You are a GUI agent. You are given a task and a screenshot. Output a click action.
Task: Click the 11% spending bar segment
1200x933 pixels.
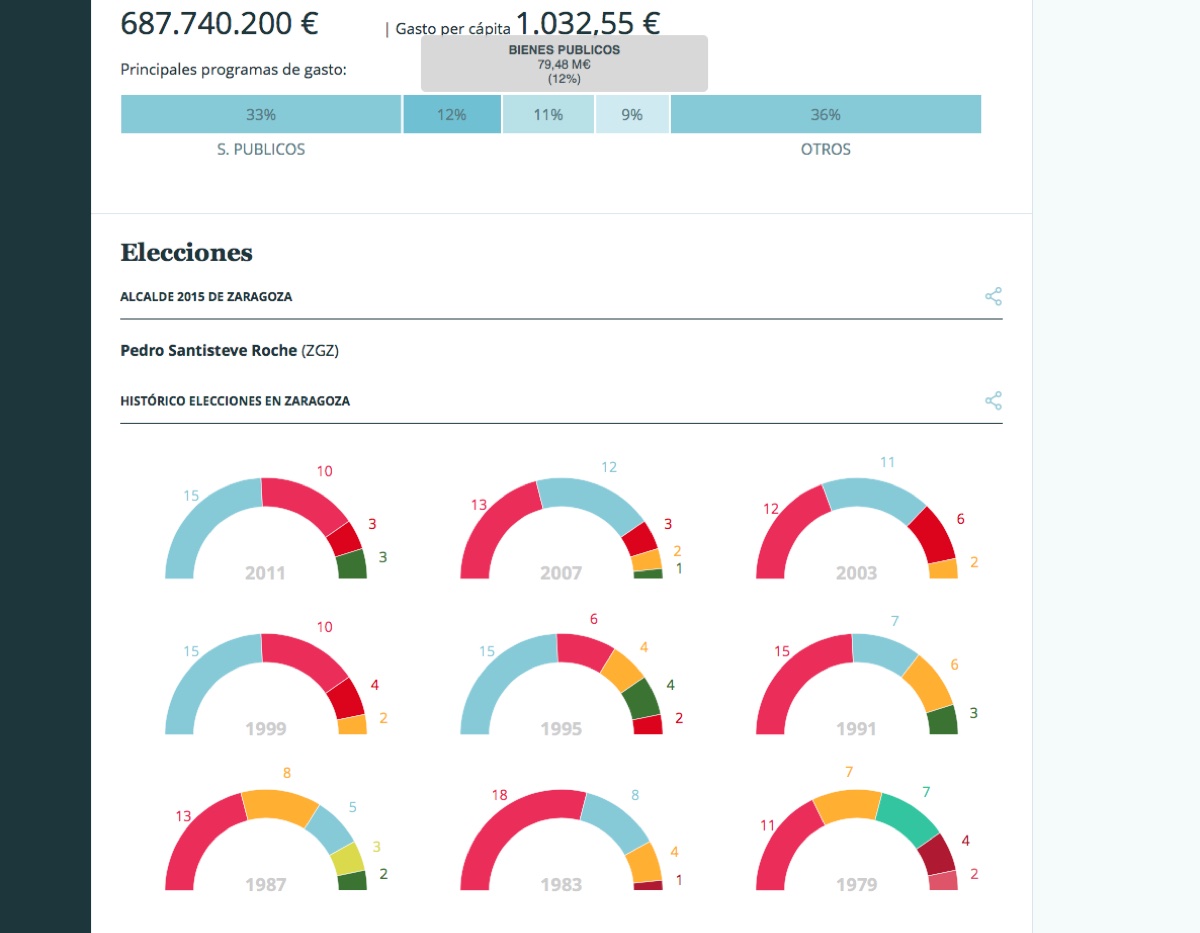pyautogui.click(x=548, y=115)
